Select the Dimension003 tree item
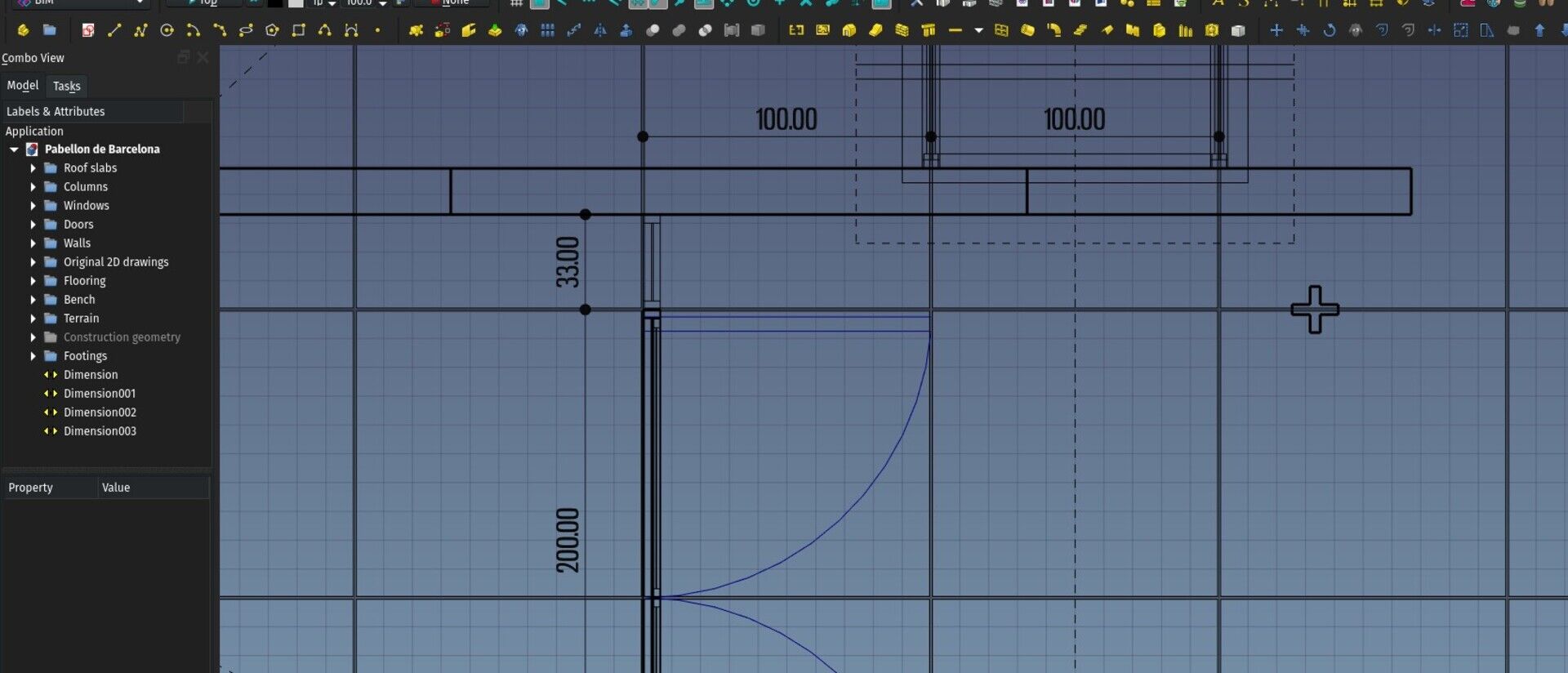 pyautogui.click(x=100, y=431)
